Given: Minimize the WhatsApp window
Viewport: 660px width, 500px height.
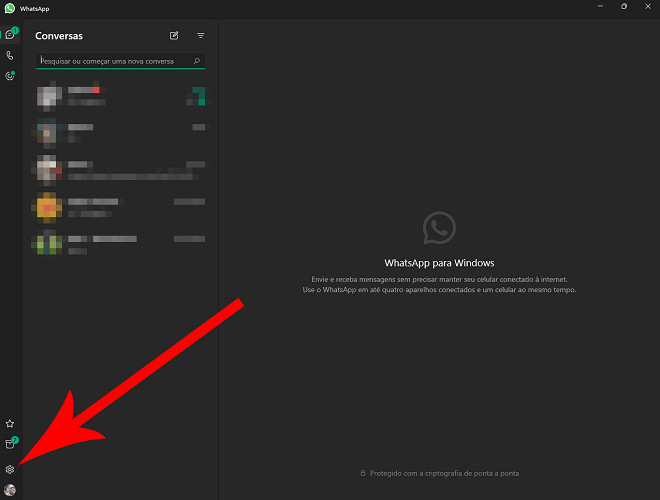Looking at the screenshot, I should point(601,6).
